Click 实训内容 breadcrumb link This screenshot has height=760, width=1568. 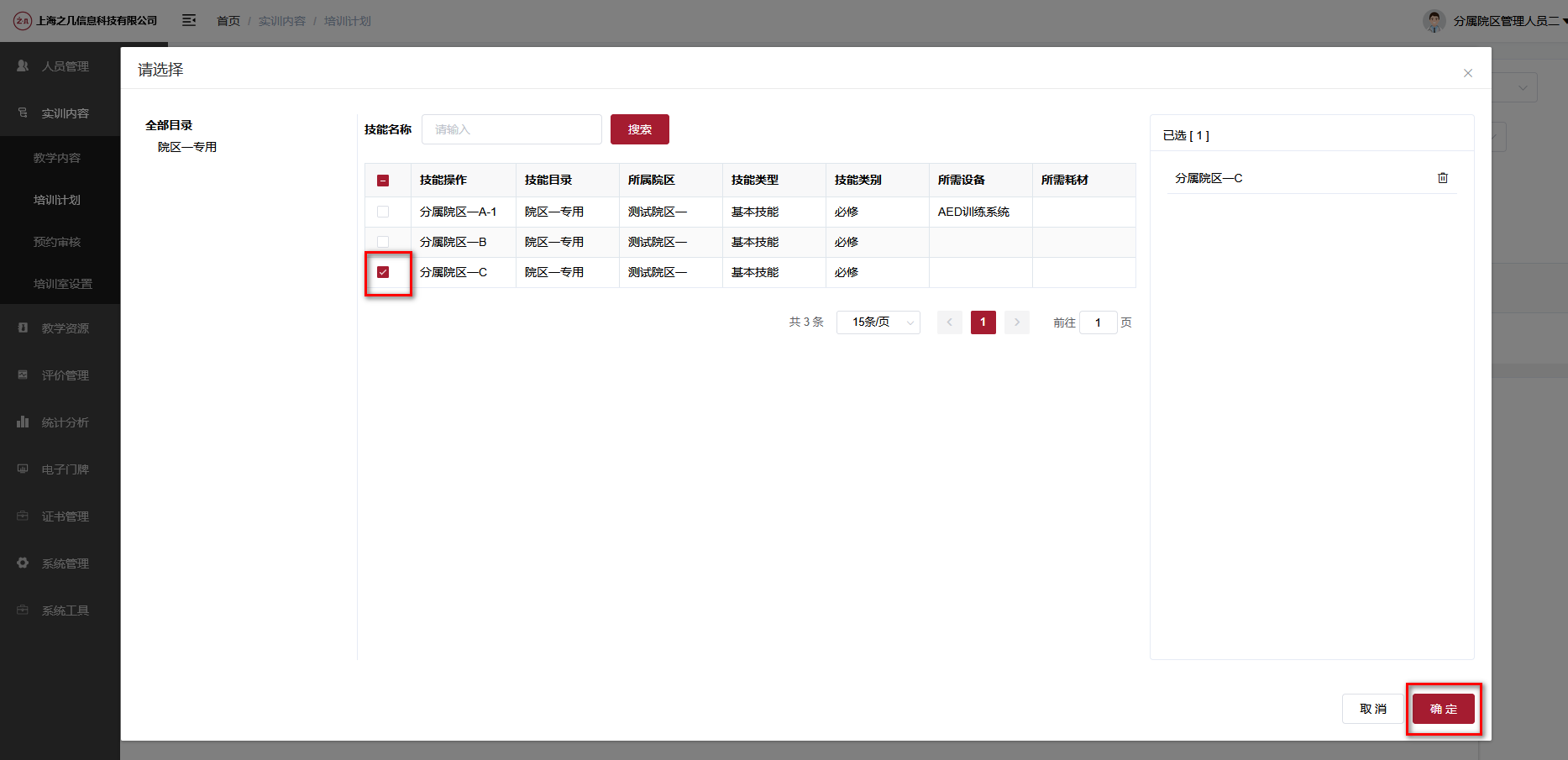click(282, 21)
